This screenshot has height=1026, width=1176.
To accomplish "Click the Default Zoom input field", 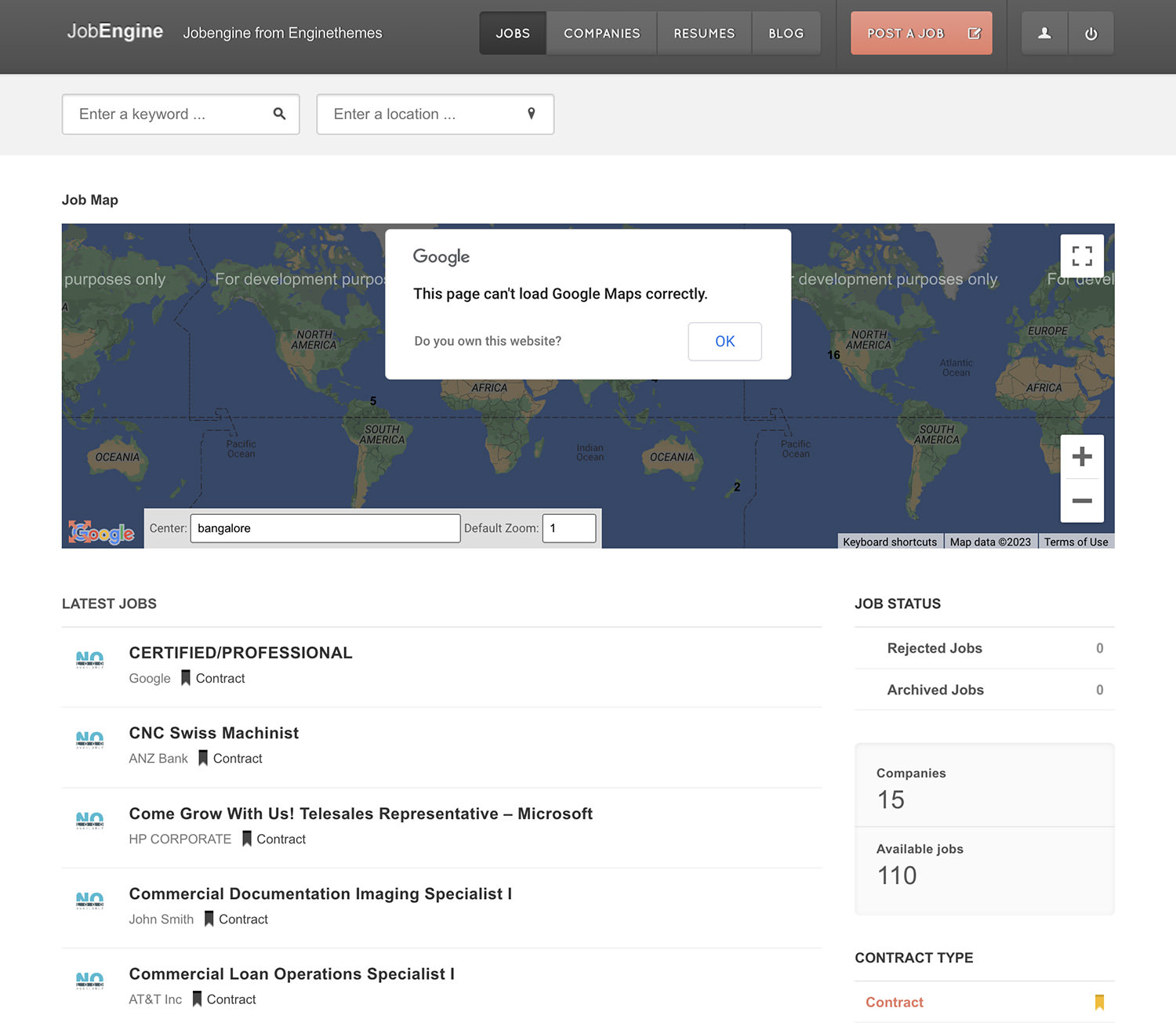I will click(569, 528).
